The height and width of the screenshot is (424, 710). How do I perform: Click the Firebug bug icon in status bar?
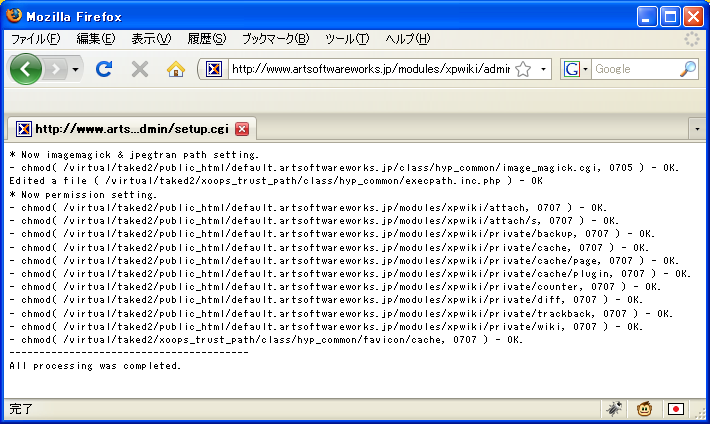[614, 409]
